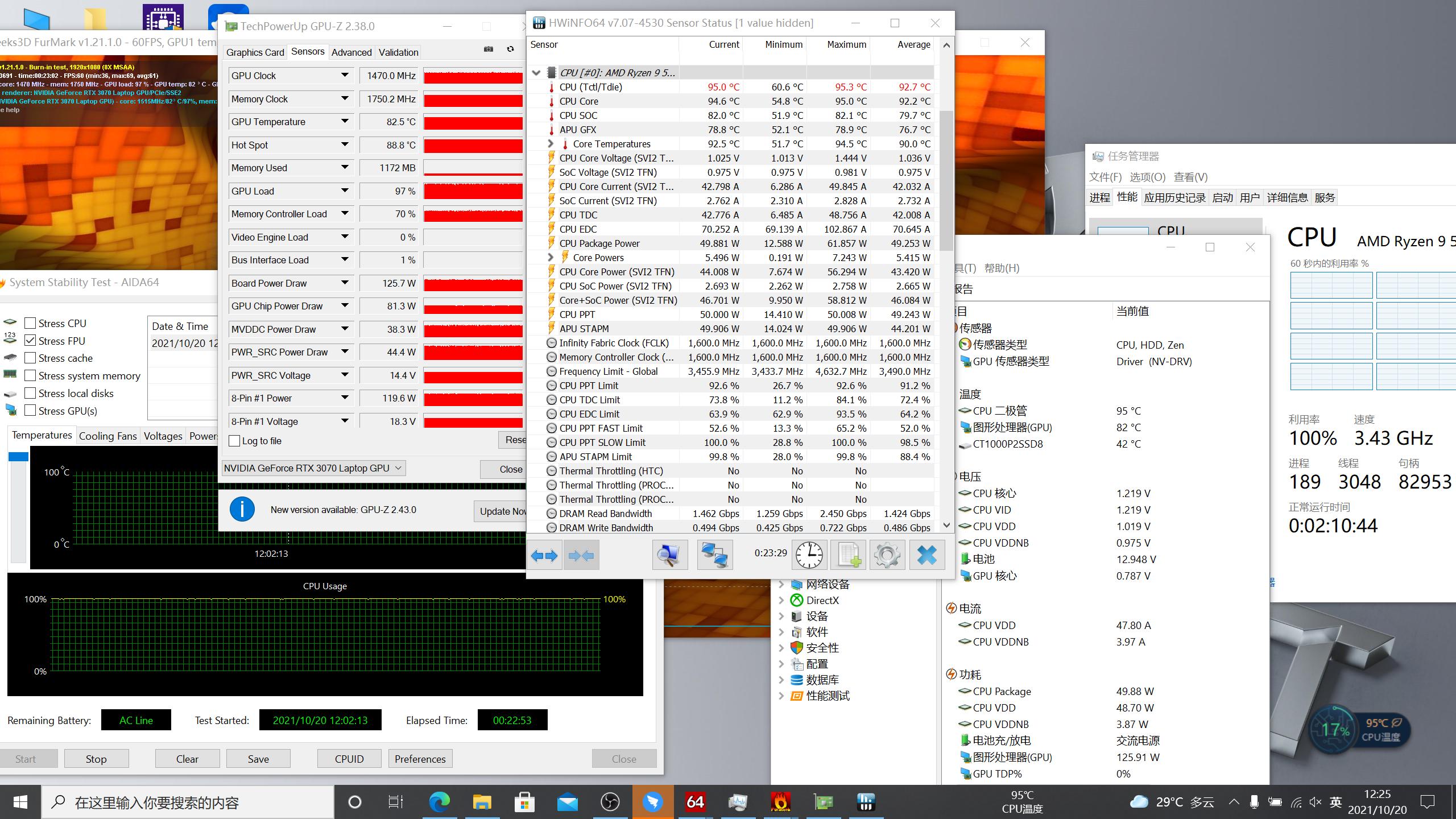1456x819 pixels.
Task: Open the GPU Temperature sensor dropdown
Action: point(345,122)
